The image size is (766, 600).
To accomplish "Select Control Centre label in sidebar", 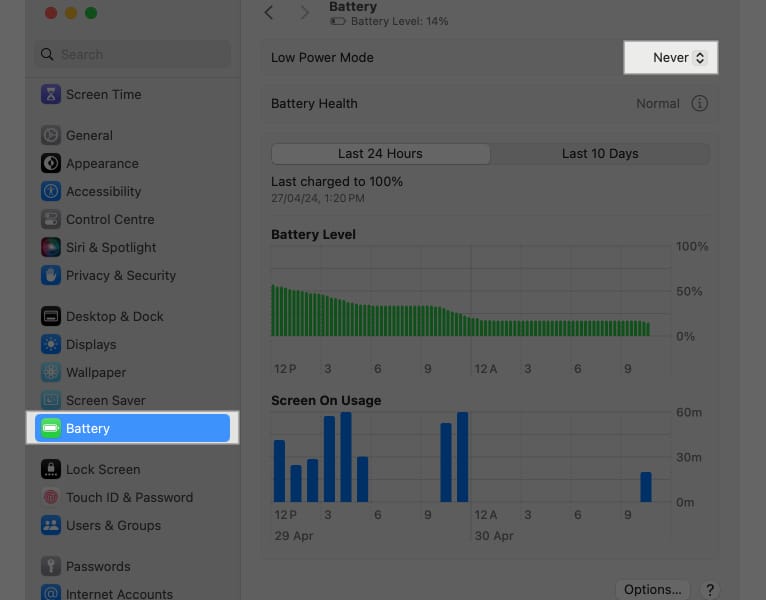I will (110, 219).
